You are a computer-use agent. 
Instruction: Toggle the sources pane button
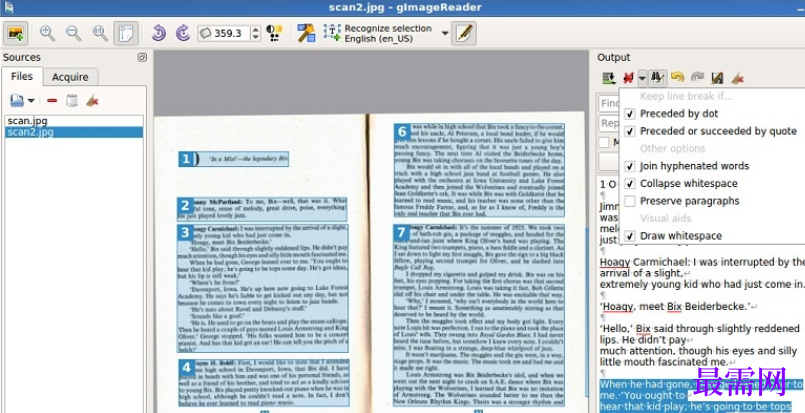pos(15,33)
